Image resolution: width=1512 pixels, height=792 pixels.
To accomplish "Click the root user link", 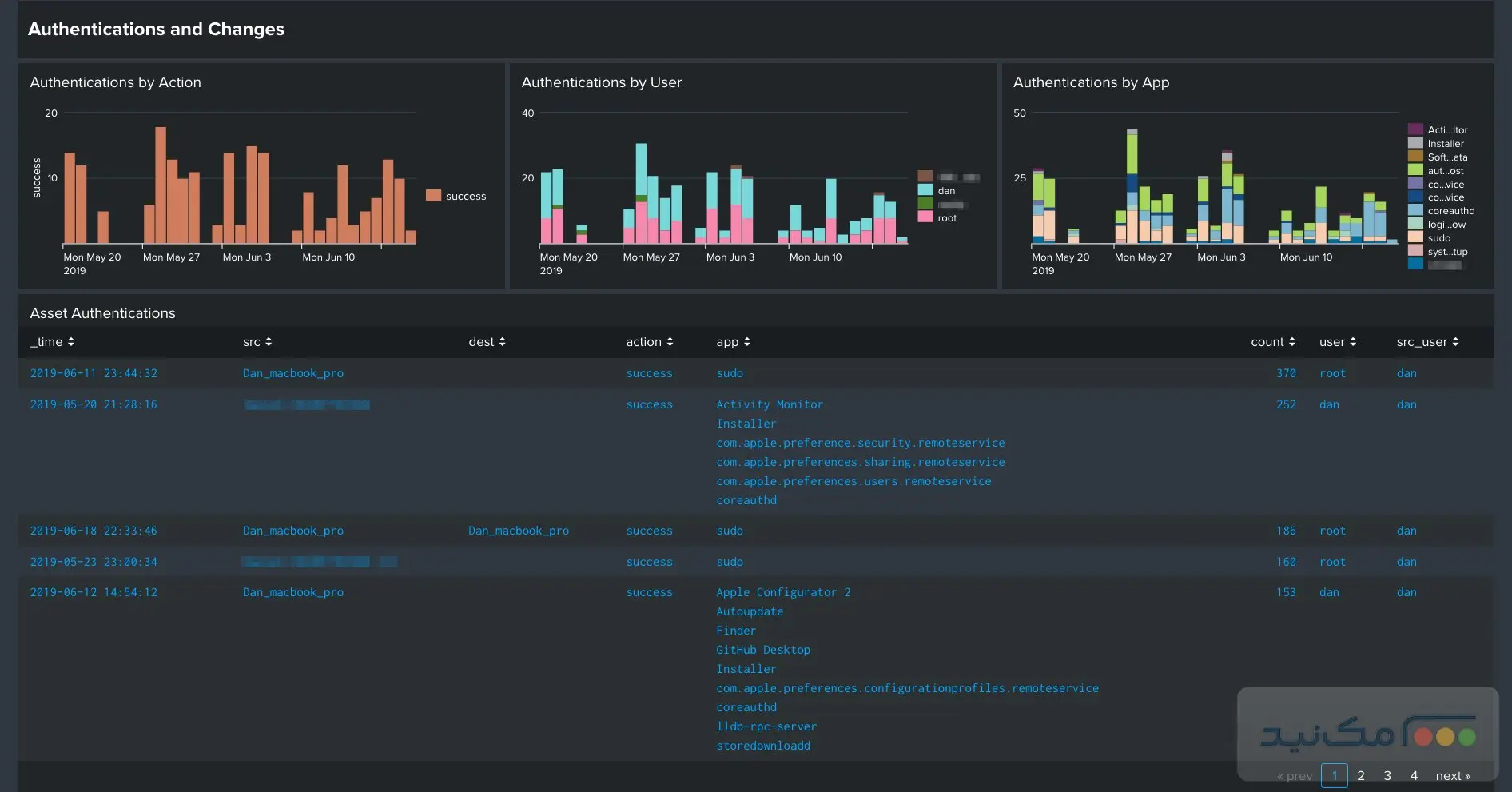I will pos(1332,373).
